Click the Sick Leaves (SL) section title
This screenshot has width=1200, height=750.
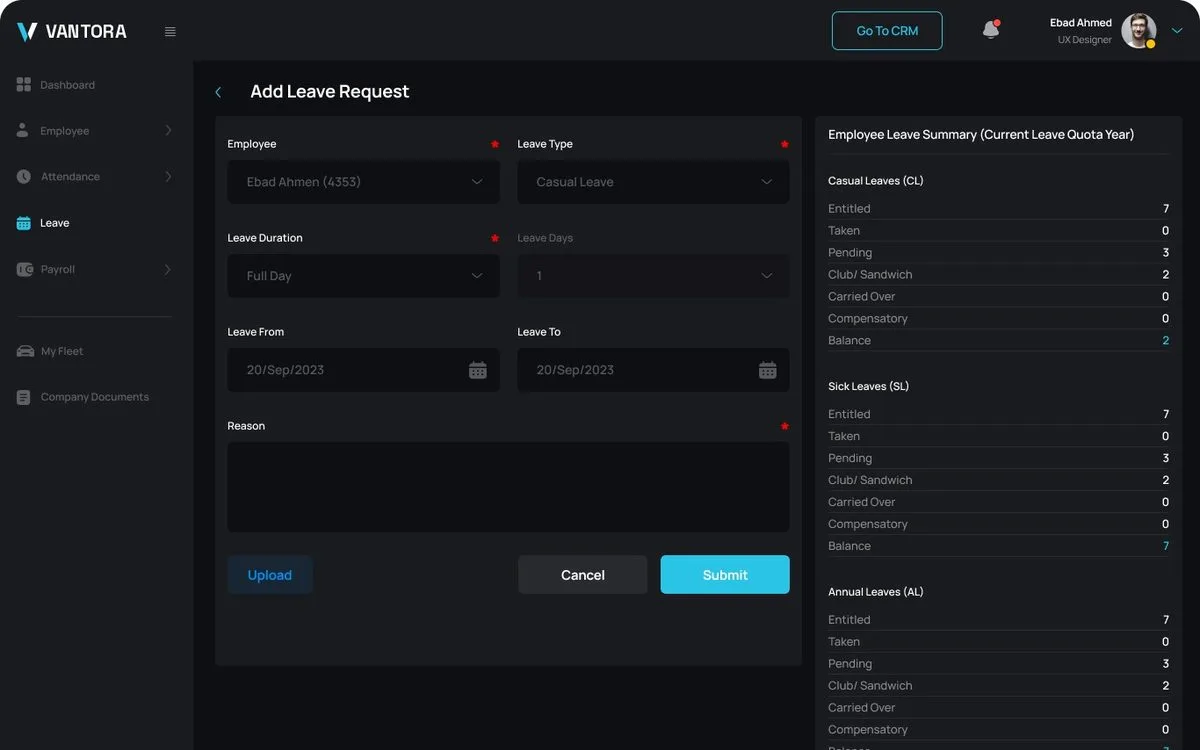(x=869, y=386)
